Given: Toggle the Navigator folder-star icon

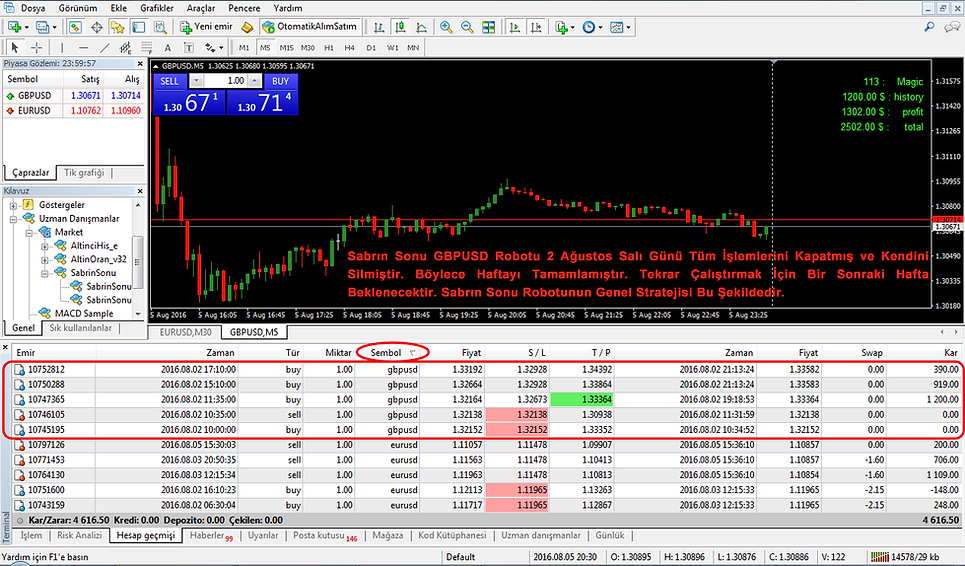Looking at the screenshot, I should click(x=117, y=27).
